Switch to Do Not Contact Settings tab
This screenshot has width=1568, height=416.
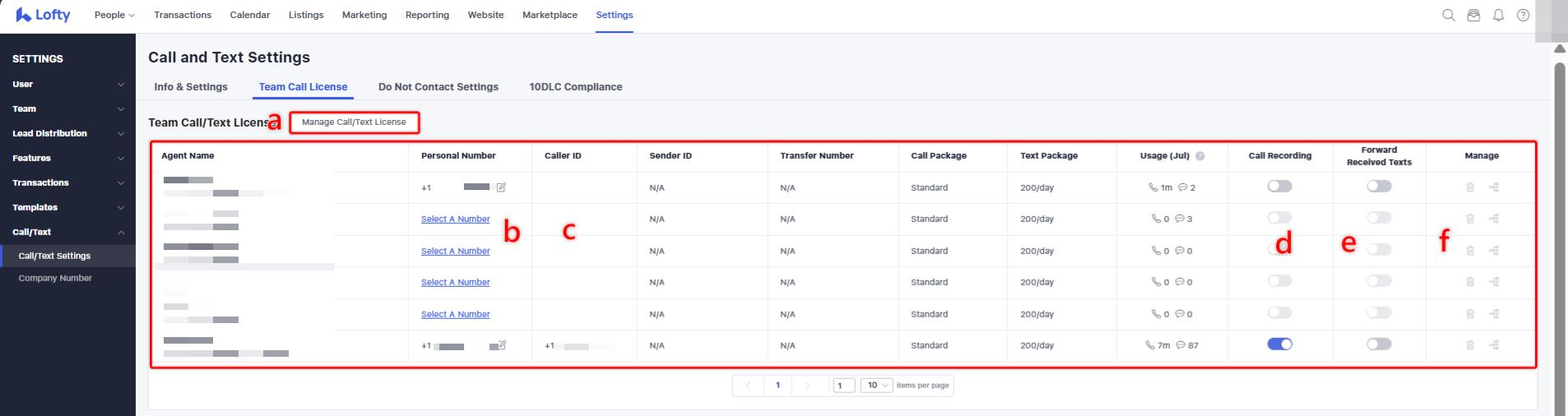[438, 87]
